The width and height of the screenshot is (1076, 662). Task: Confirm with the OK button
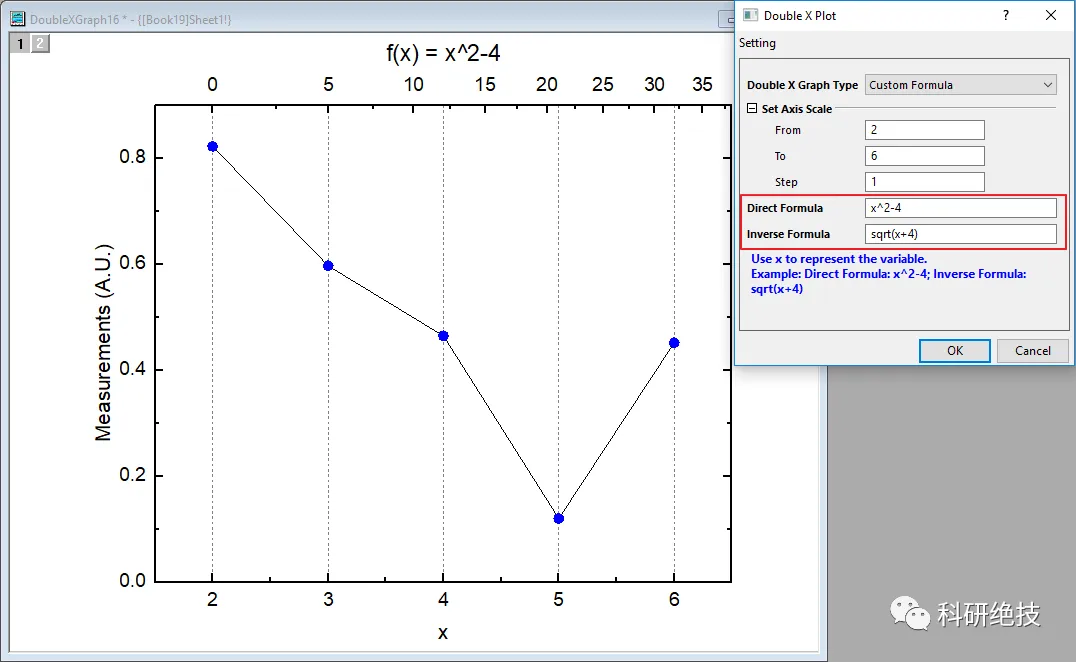click(955, 351)
